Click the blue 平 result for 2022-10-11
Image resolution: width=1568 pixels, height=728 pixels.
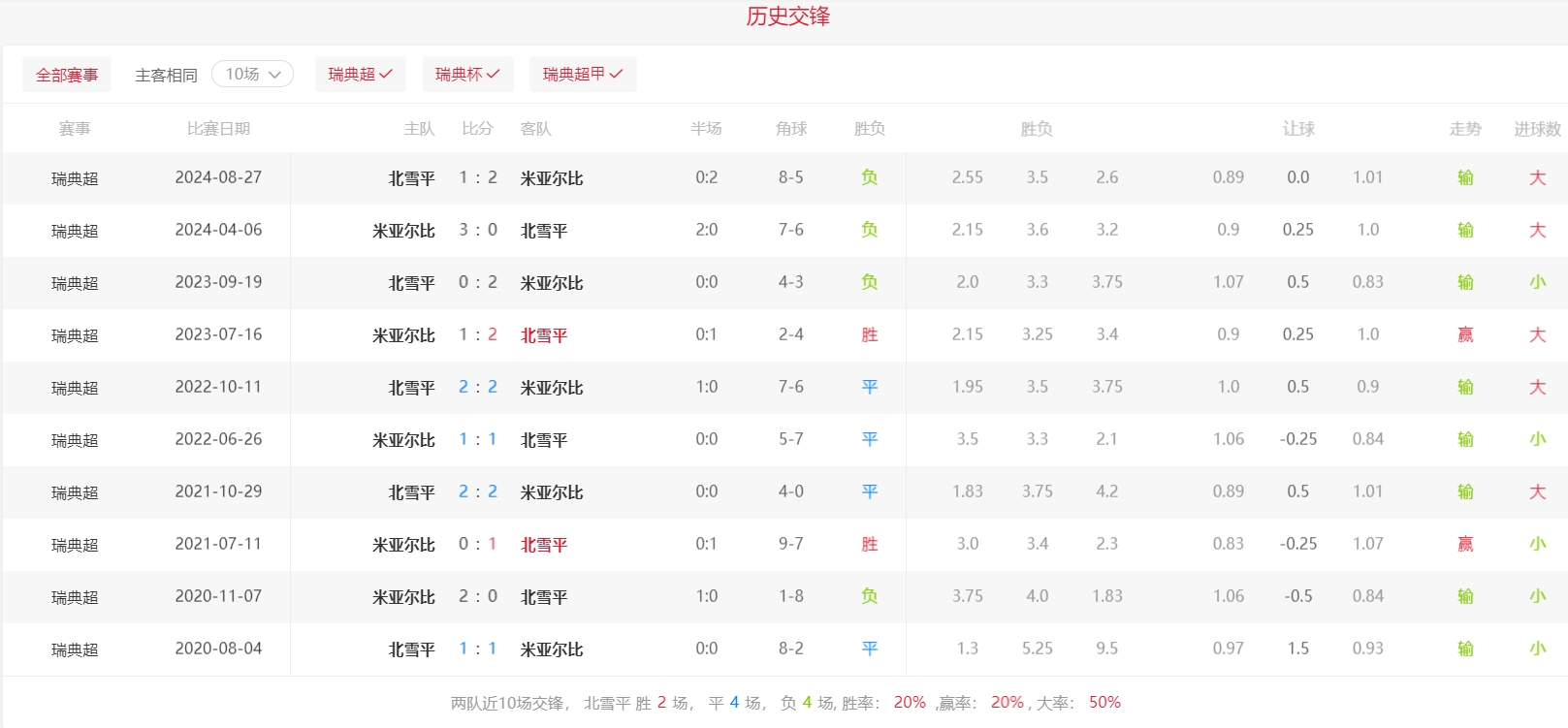869,387
